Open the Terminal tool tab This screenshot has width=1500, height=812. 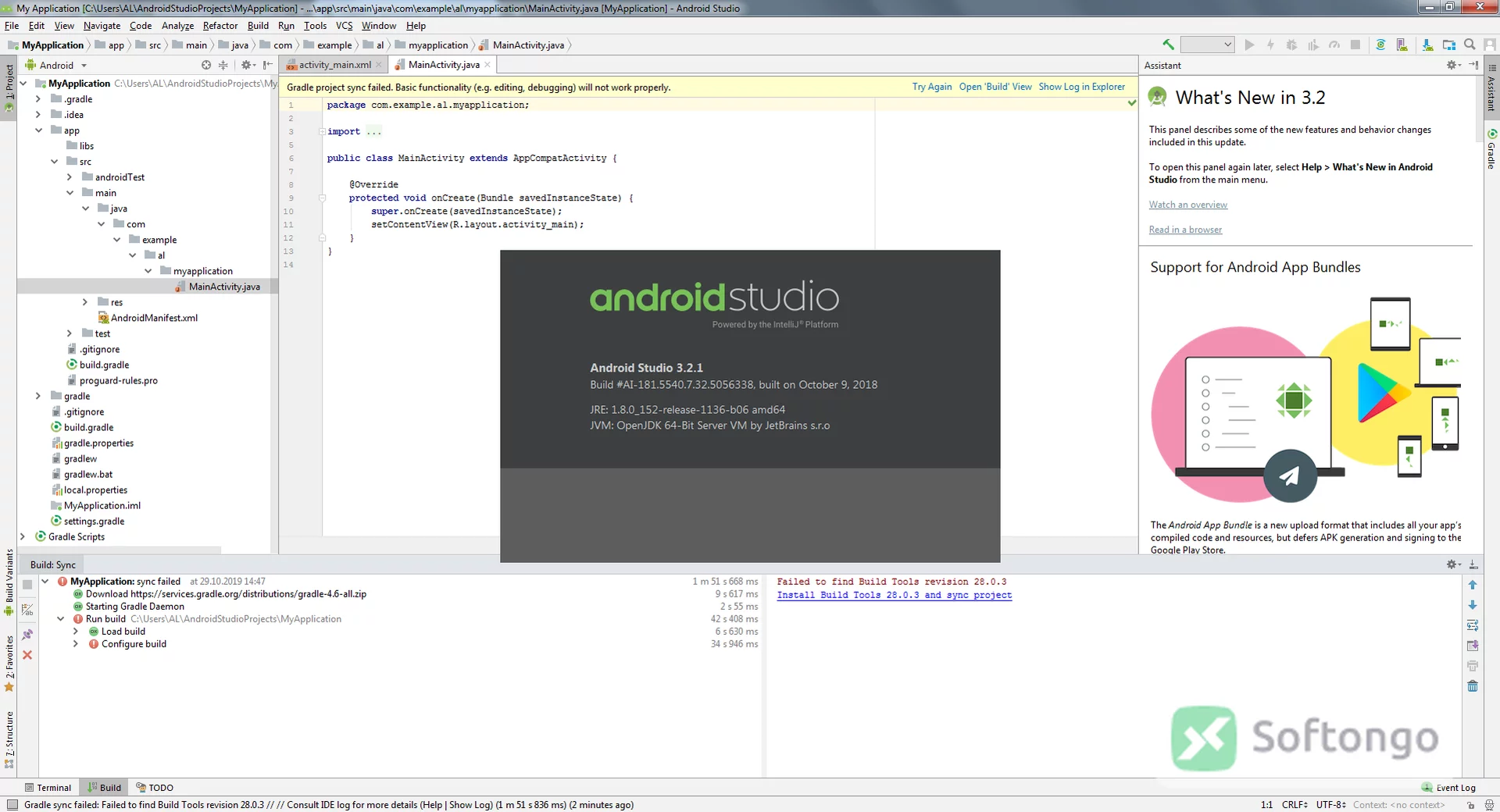[x=48, y=788]
